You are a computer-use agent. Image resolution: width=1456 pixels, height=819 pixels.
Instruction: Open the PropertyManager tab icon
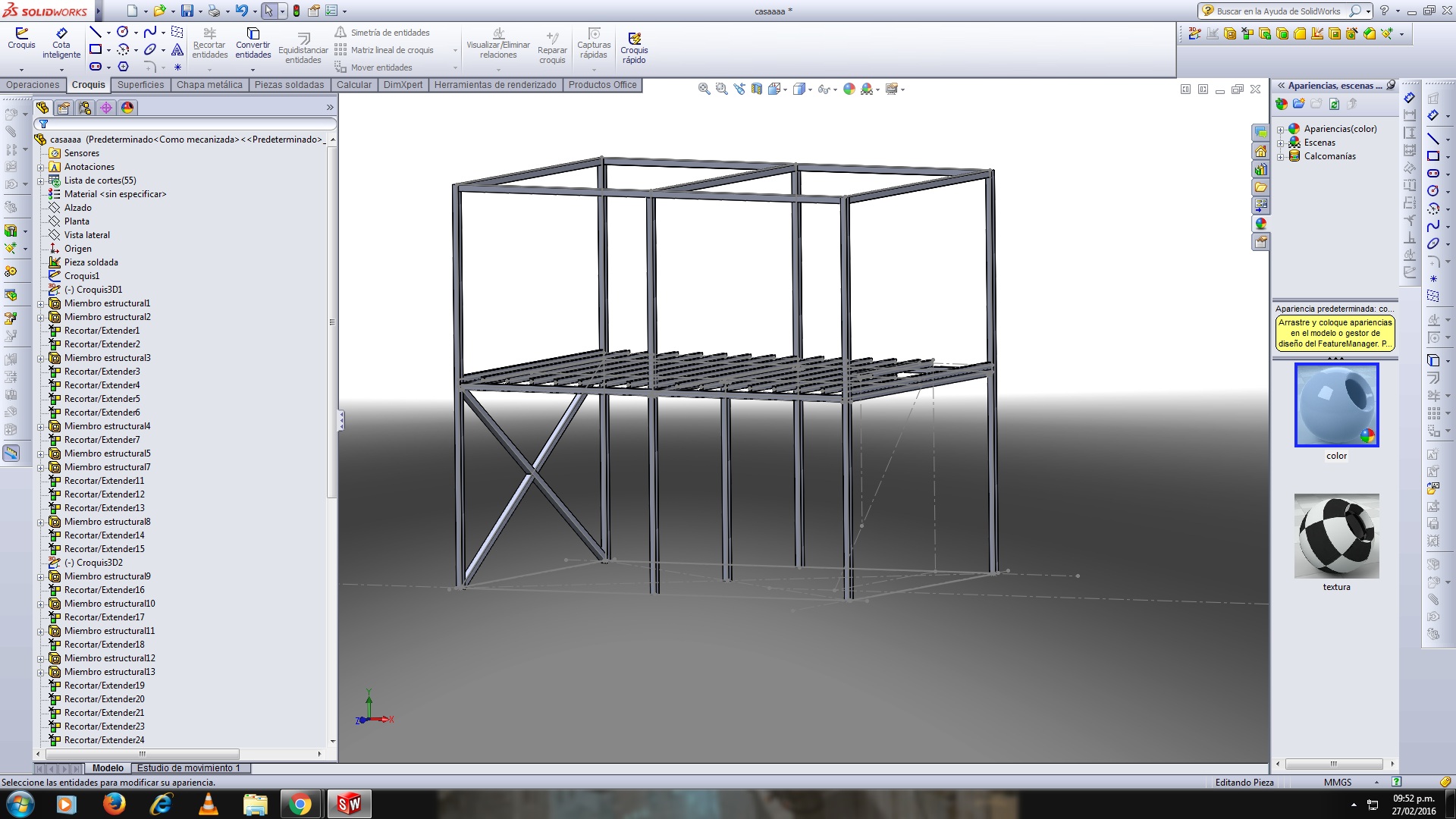click(x=64, y=108)
